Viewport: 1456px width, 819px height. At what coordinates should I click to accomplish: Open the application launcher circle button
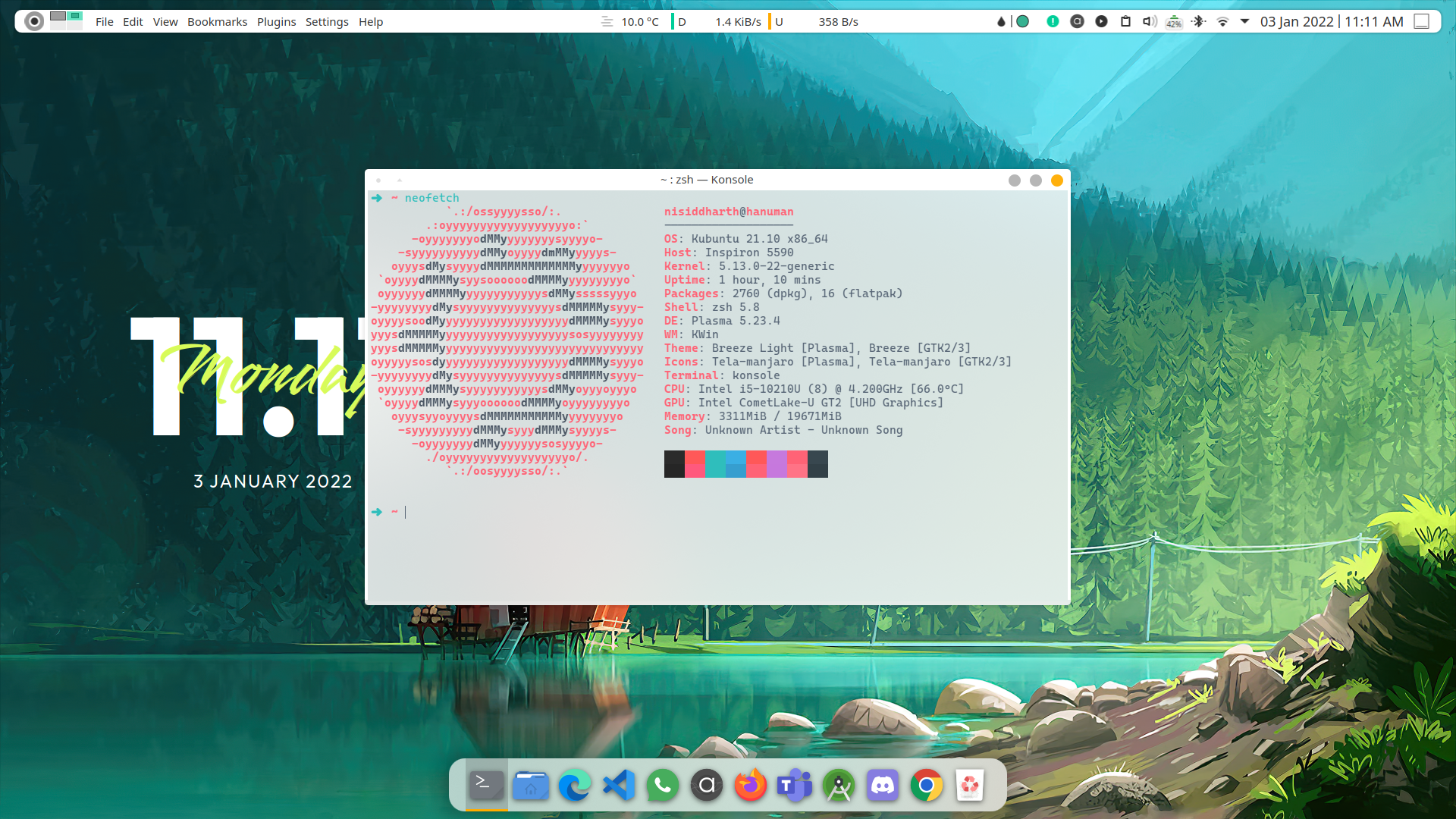coord(34,21)
